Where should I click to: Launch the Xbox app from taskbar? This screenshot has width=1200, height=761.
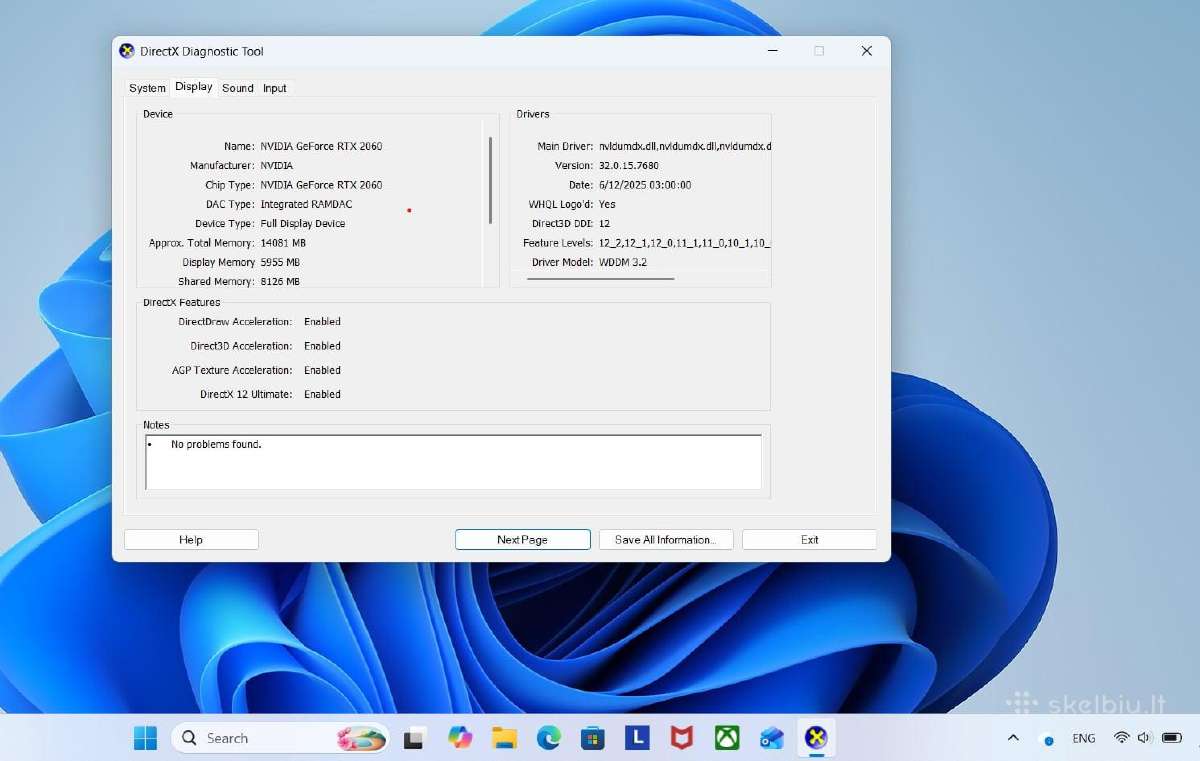click(x=727, y=738)
